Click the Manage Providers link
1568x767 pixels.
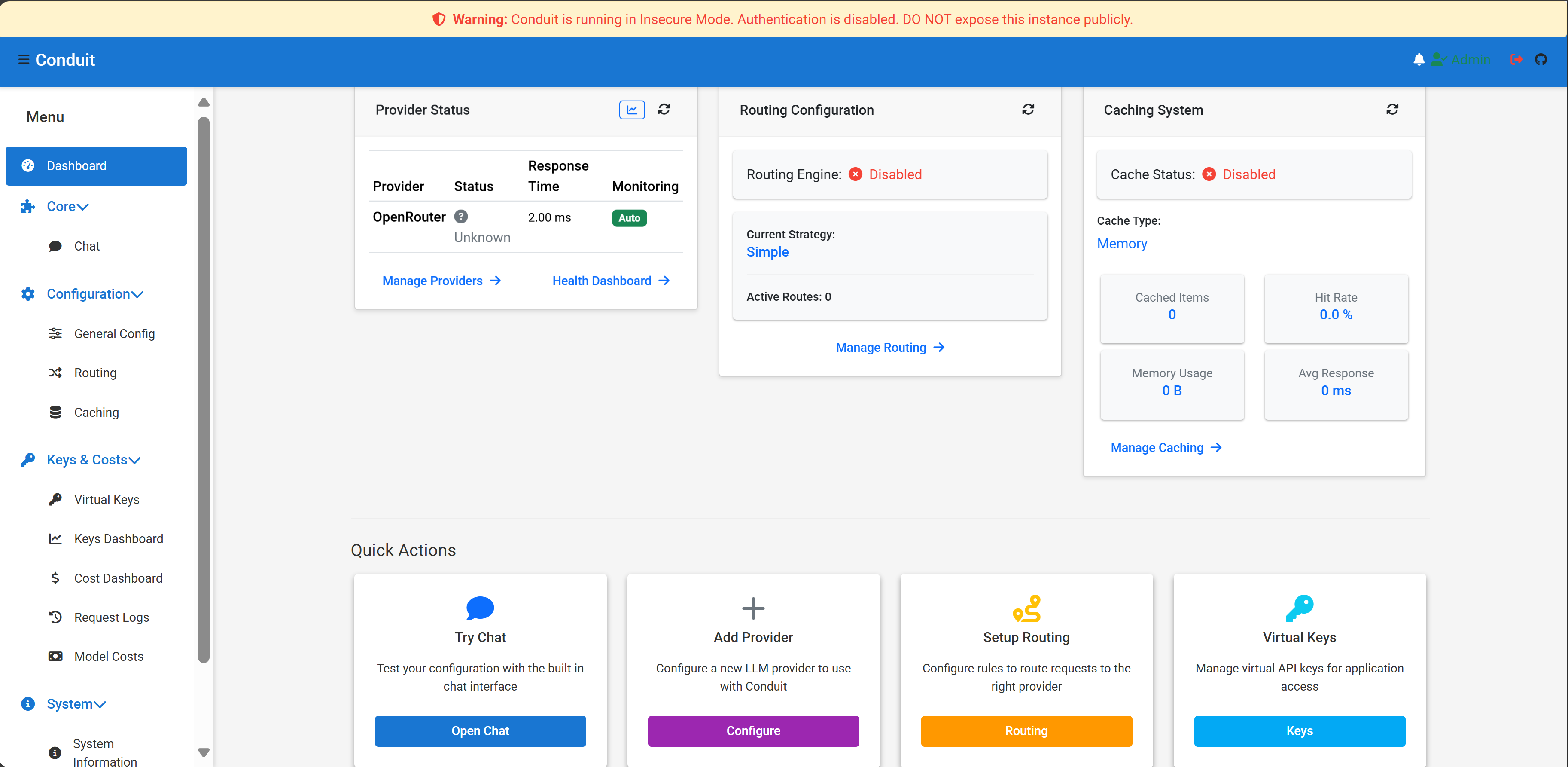(441, 281)
